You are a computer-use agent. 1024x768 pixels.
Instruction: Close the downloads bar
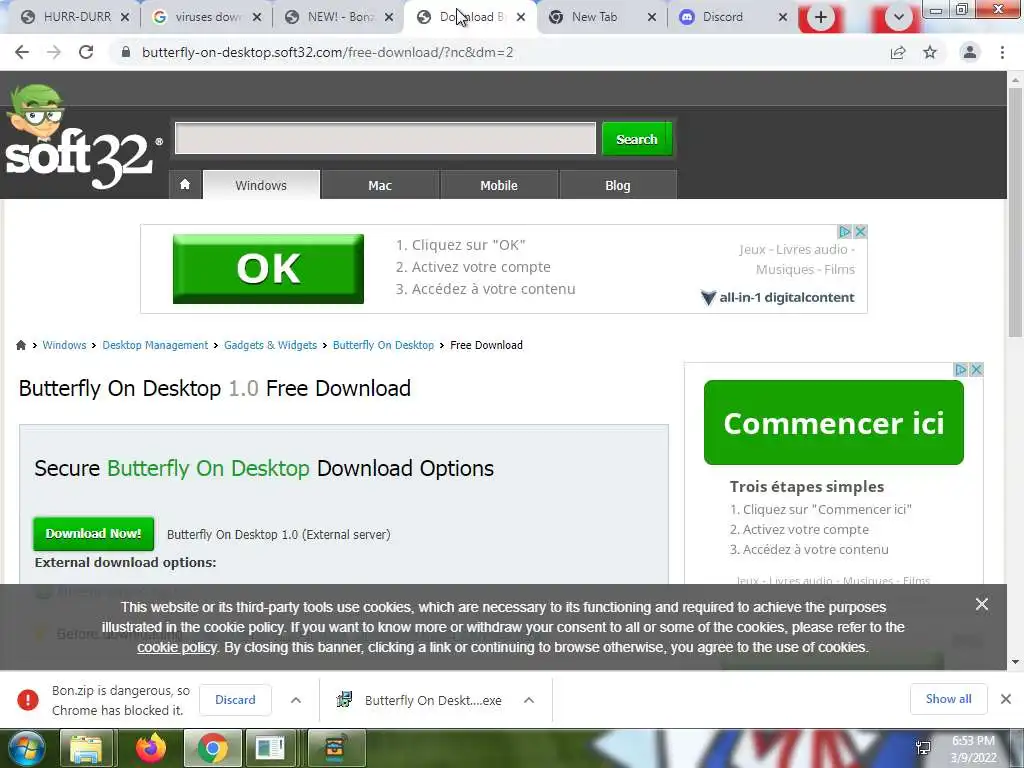1006,699
